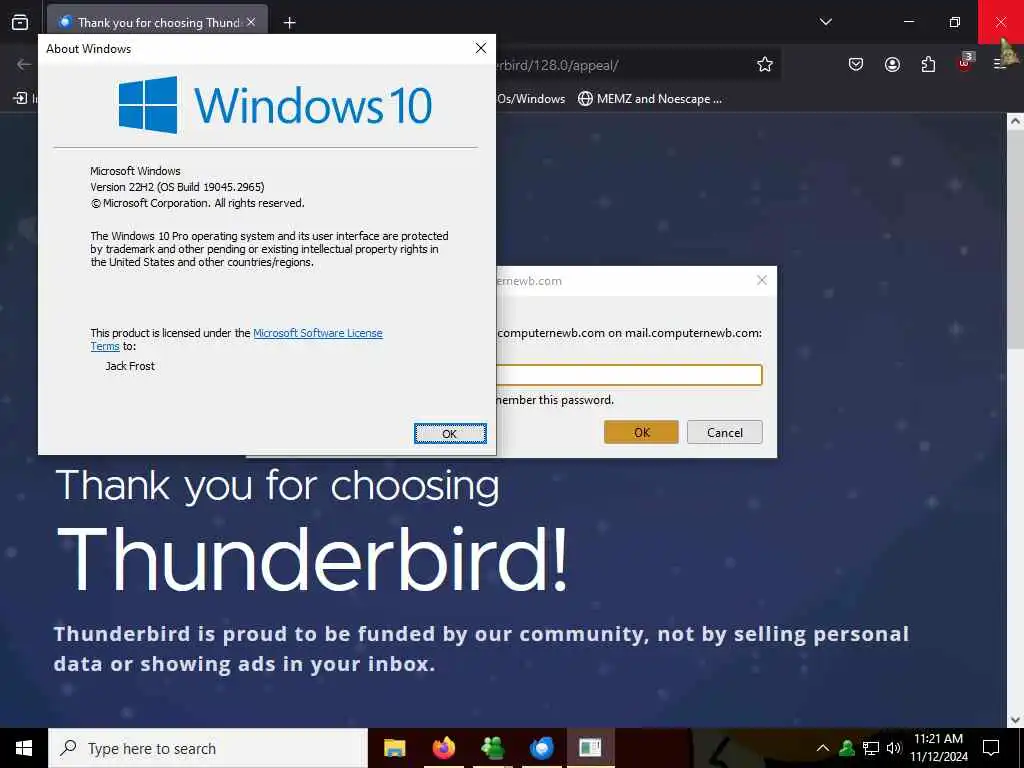Follow the Terms link in About Windows

click(x=105, y=346)
